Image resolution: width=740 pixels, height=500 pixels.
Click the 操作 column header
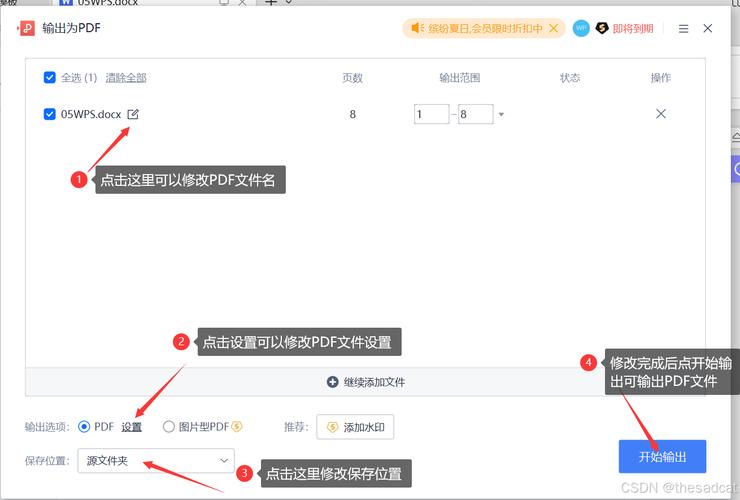(x=661, y=78)
